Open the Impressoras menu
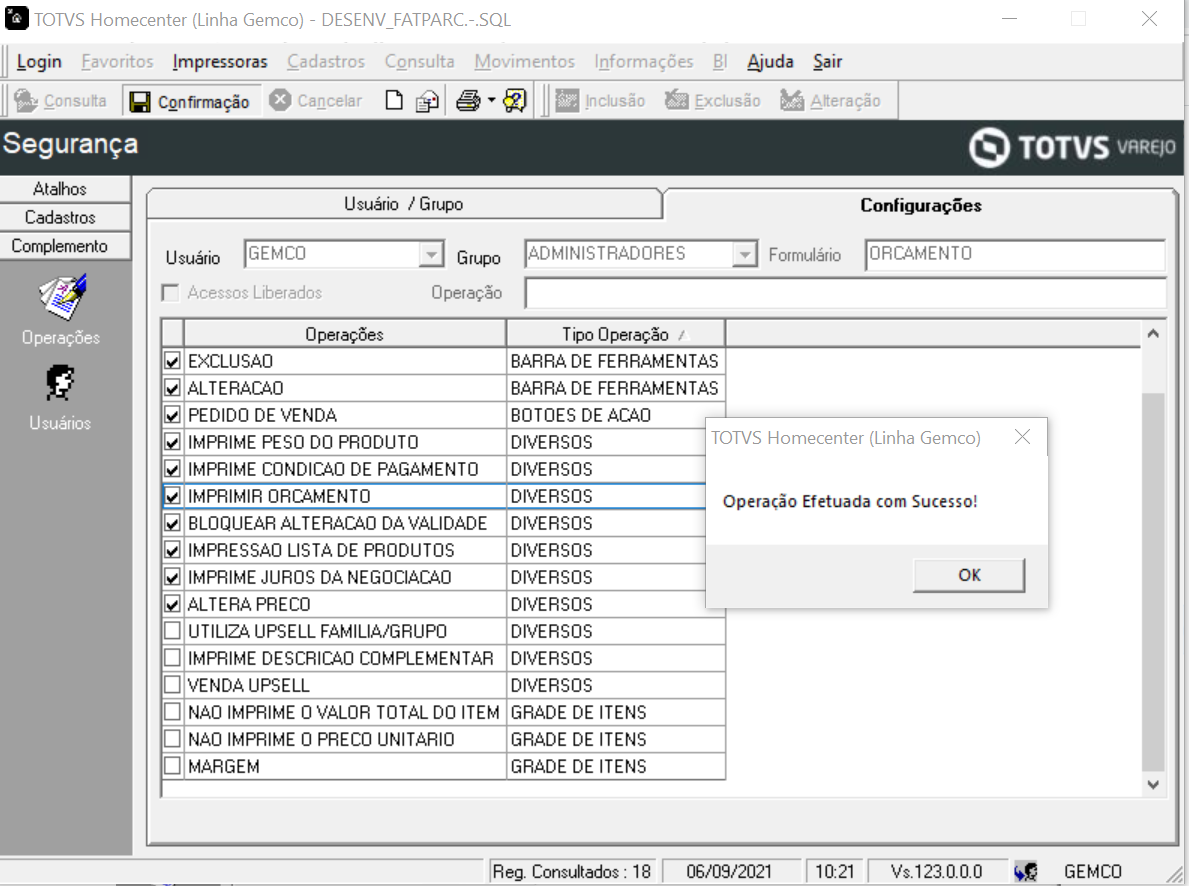This screenshot has width=1189, height=886. click(x=220, y=61)
